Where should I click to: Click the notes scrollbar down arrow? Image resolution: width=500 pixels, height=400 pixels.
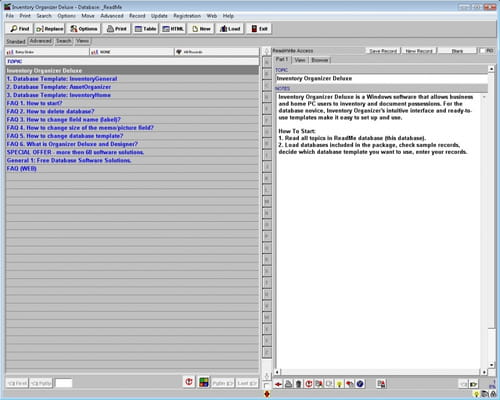click(491, 365)
